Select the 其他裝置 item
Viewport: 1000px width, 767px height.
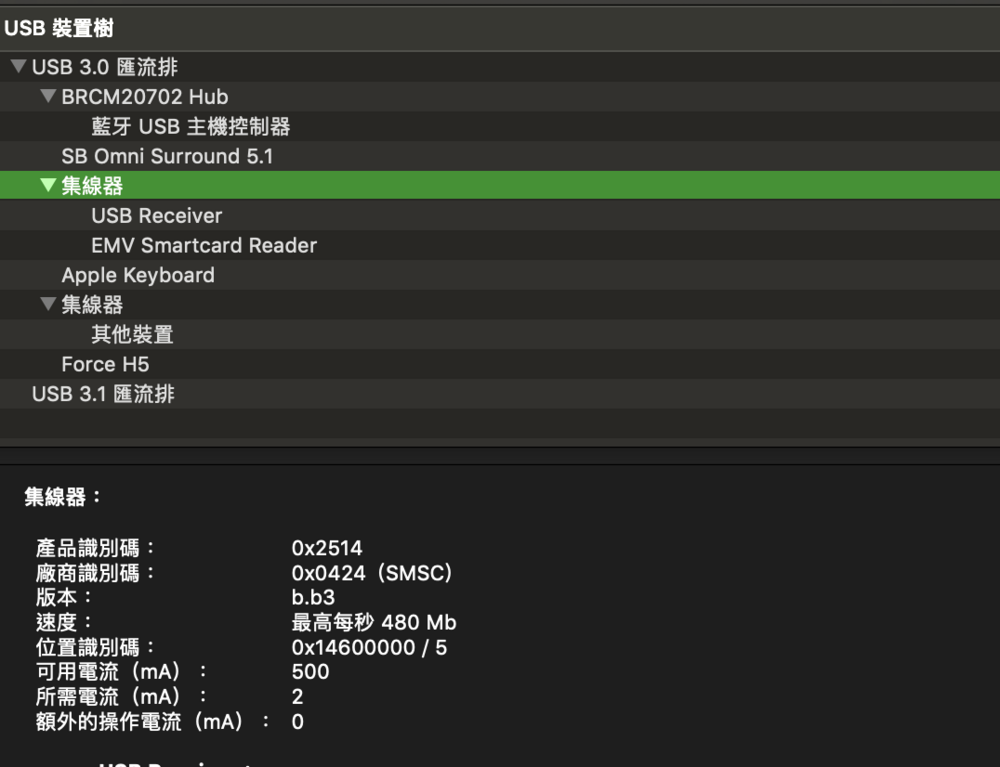click(x=132, y=335)
